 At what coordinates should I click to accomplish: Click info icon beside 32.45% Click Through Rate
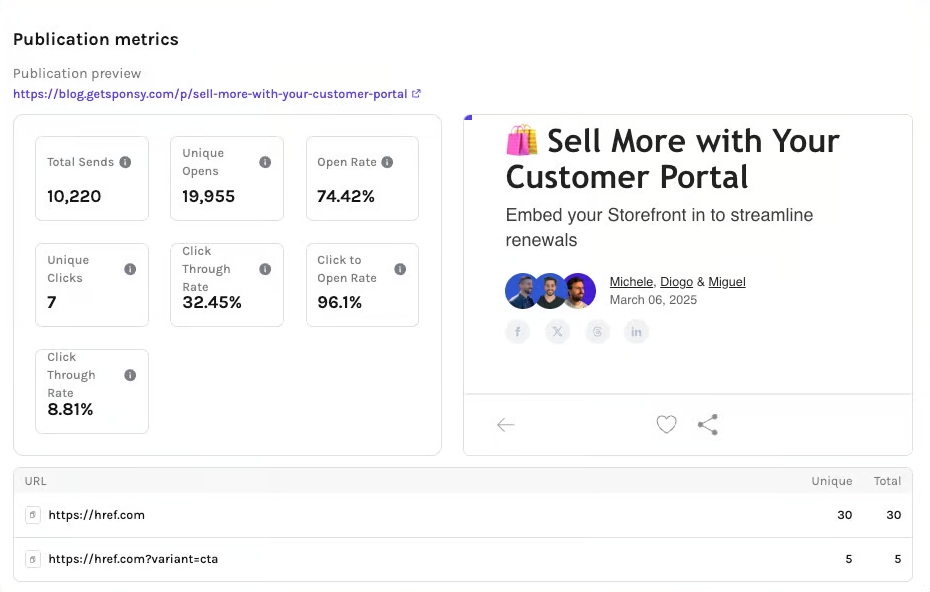click(265, 269)
